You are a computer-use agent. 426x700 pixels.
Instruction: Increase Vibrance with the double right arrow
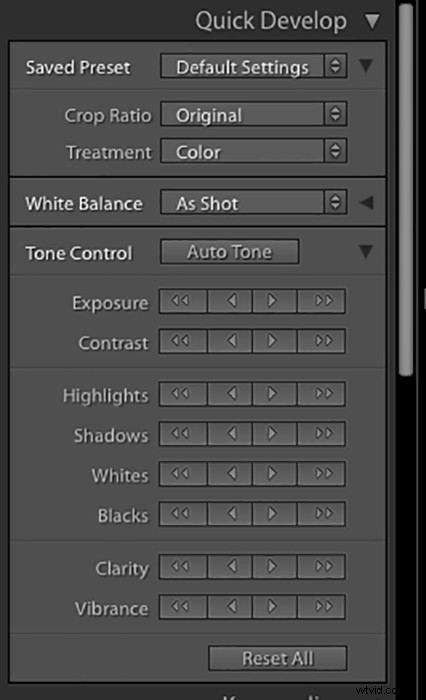(322, 606)
